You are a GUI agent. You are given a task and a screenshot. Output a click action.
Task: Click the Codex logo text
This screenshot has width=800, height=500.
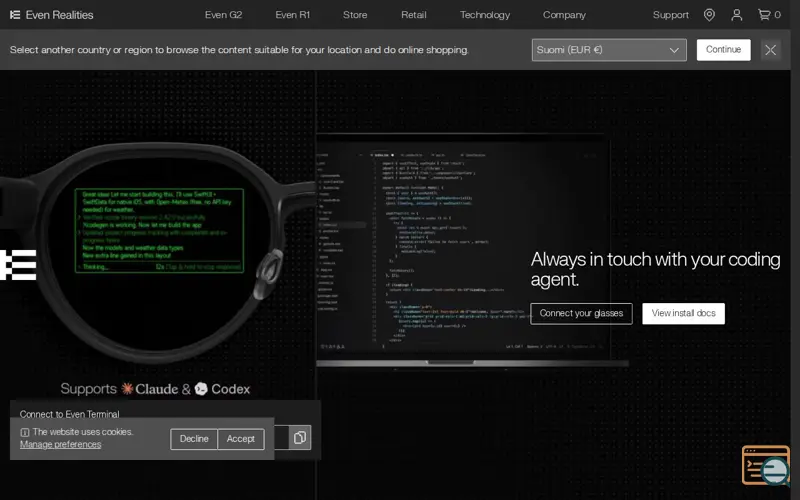pos(222,389)
